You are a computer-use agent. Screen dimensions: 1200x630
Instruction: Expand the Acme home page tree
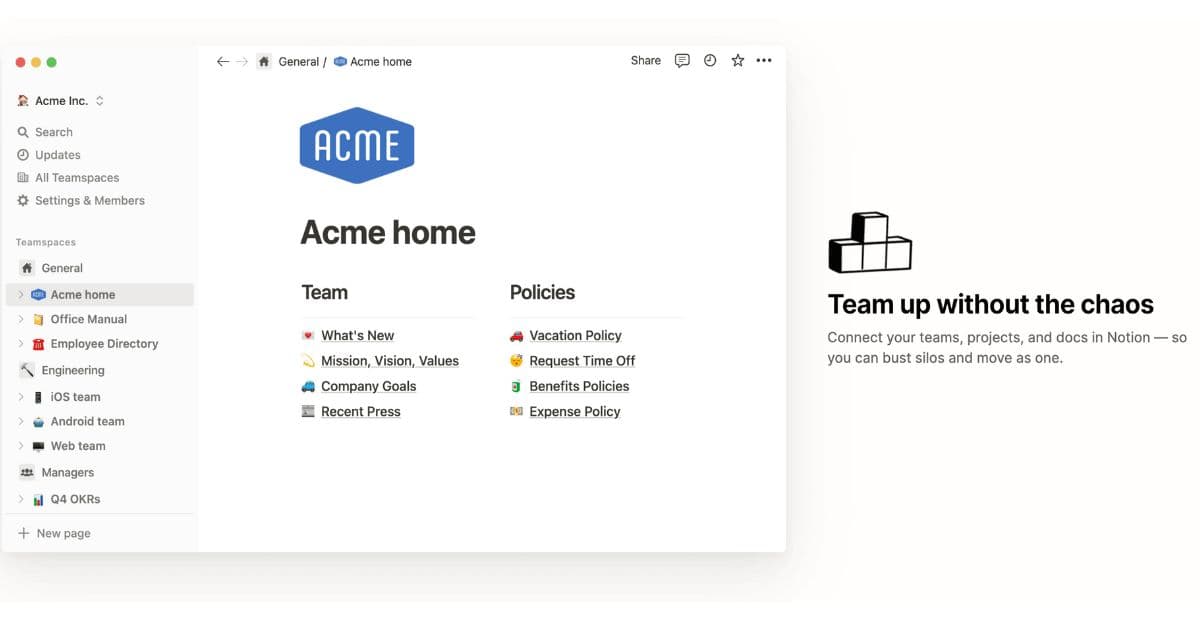coord(20,294)
